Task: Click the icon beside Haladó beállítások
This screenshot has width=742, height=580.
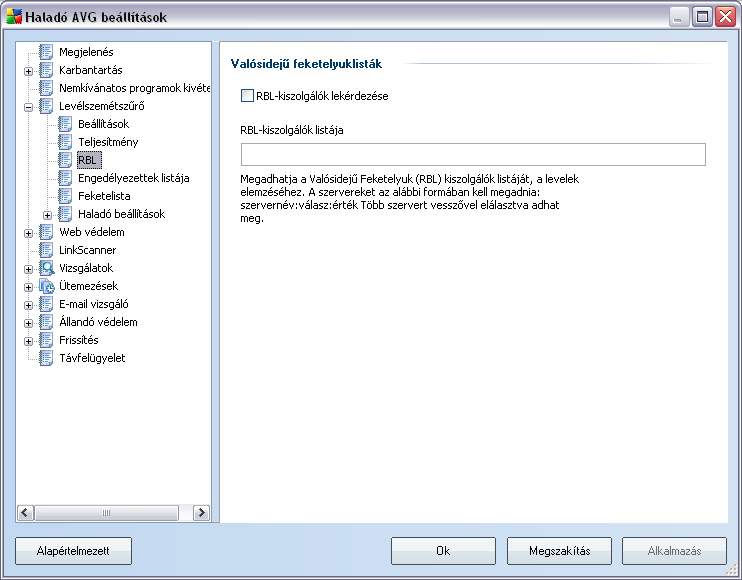Action: (x=65, y=213)
